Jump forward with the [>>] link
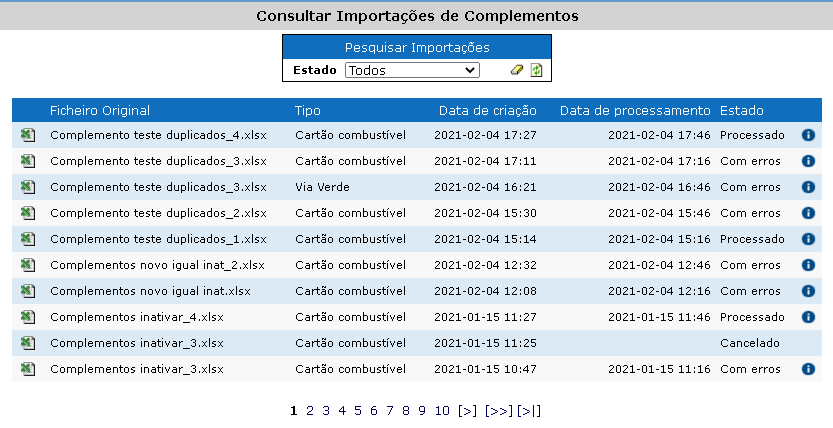 [499, 410]
